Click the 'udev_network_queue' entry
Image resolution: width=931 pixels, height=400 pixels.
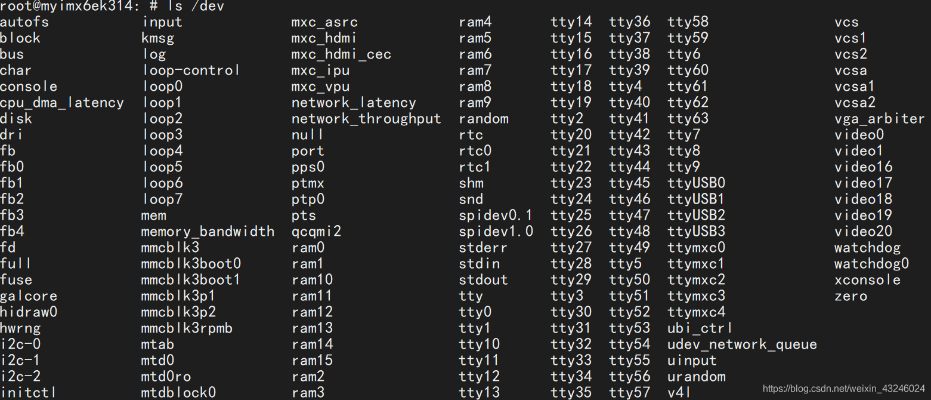click(742, 344)
